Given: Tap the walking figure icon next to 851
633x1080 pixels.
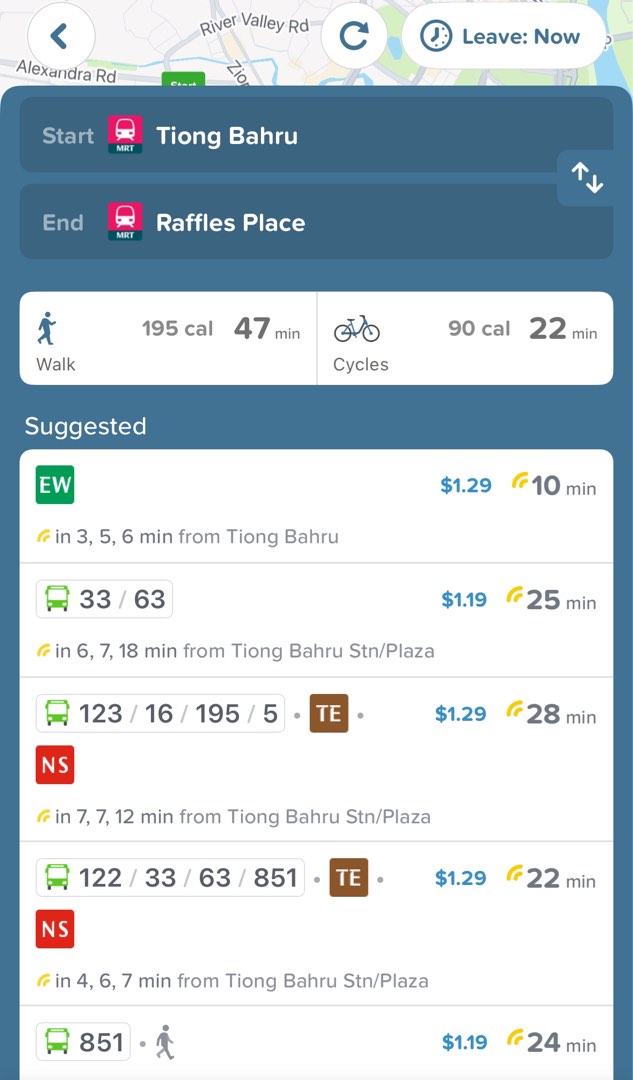Looking at the screenshot, I should pos(165,1042).
